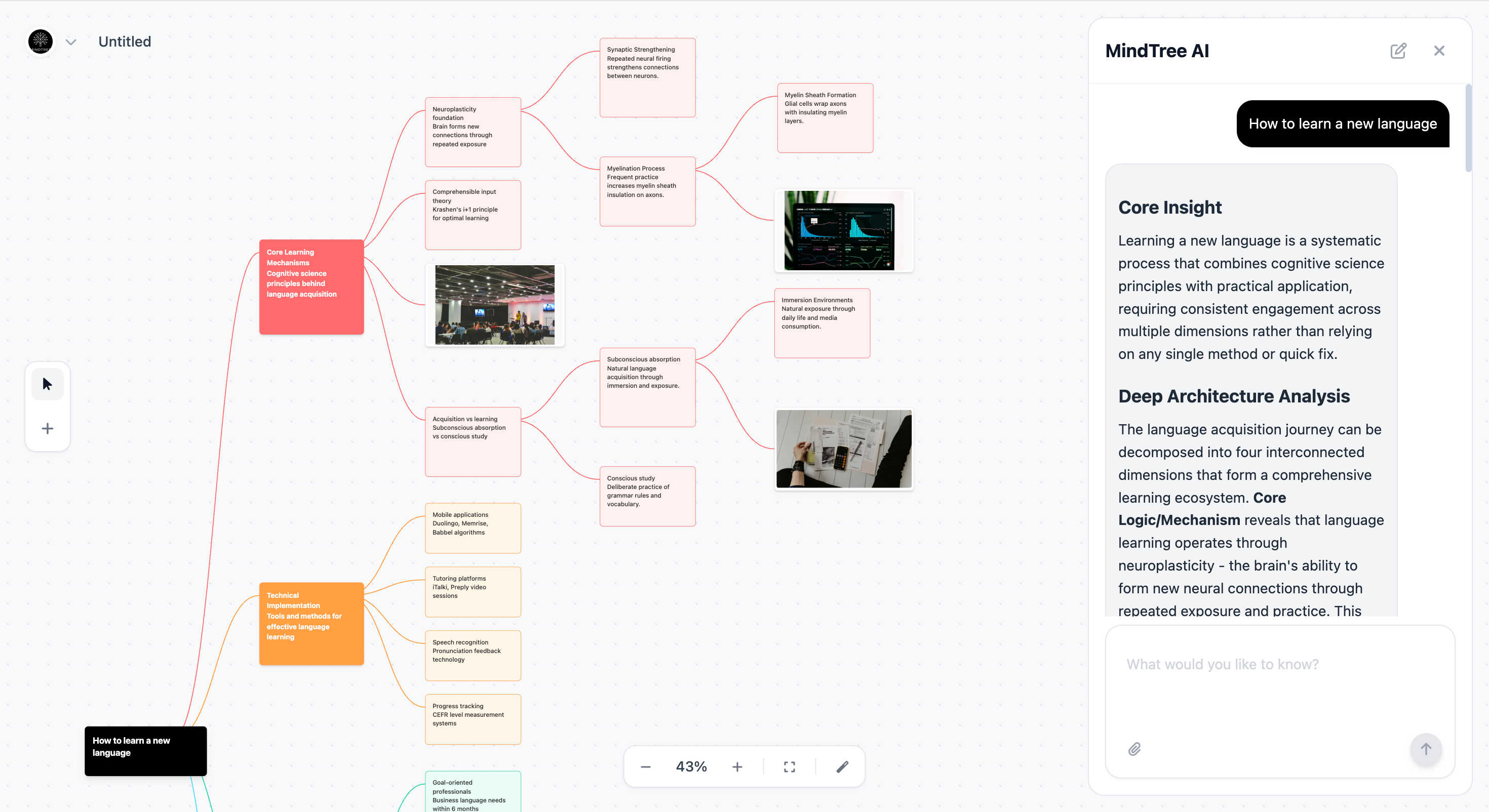This screenshot has width=1489, height=812.
Task: Select the pointer cursor tool
Action: tap(48, 384)
